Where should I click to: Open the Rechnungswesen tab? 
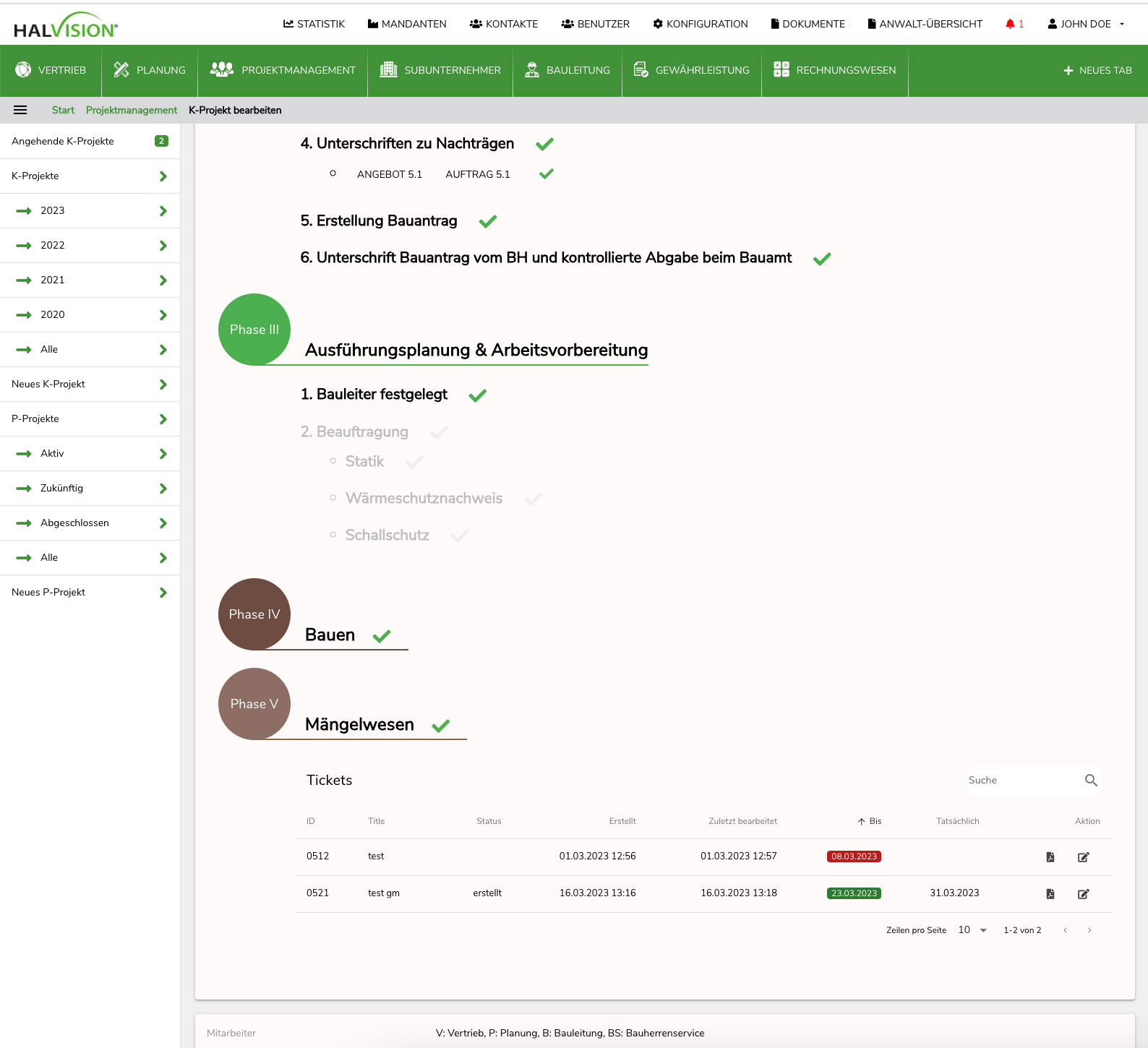click(835, 70)
